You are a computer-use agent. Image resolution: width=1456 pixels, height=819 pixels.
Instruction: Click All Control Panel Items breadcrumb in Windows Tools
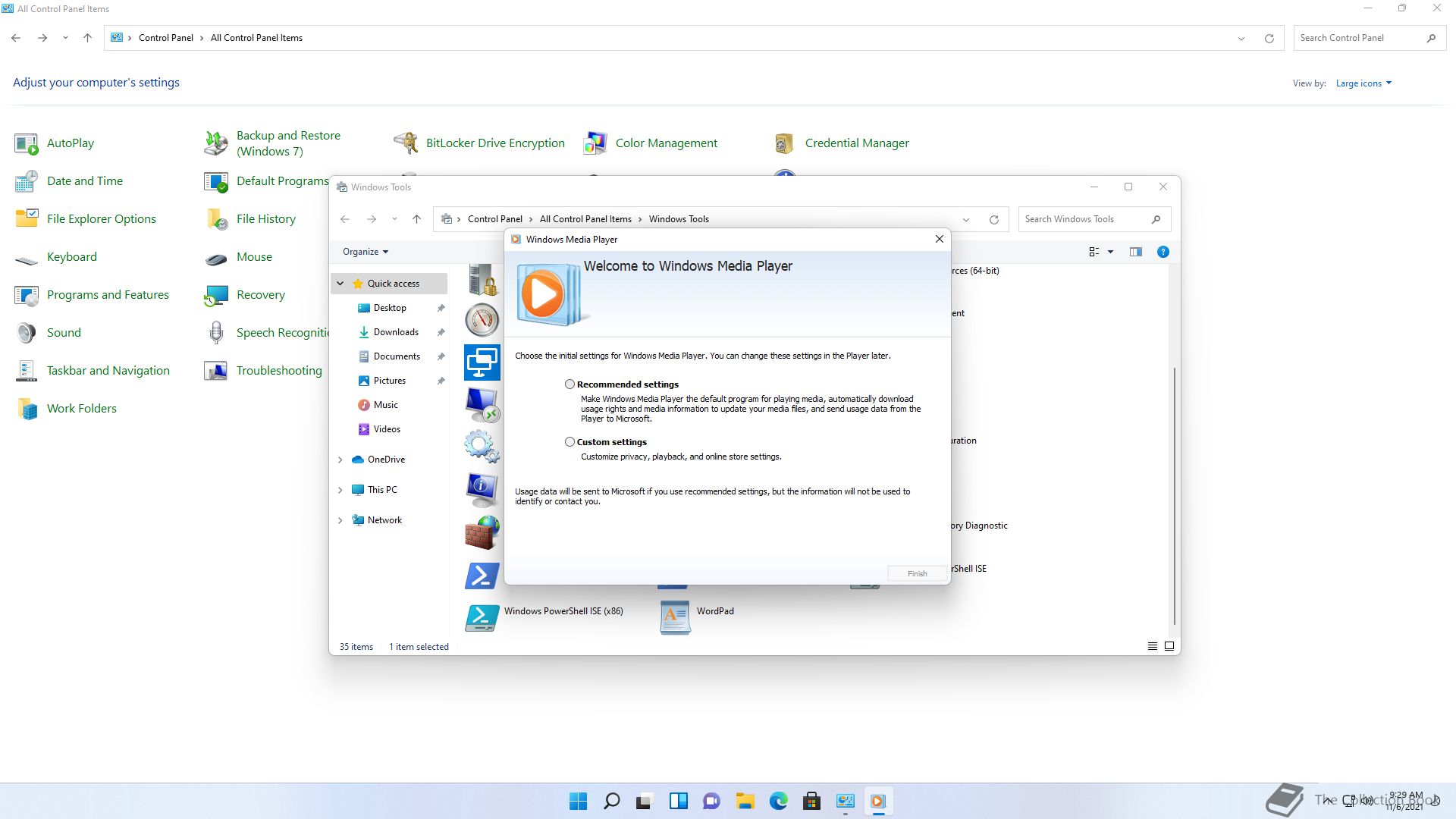585,219
